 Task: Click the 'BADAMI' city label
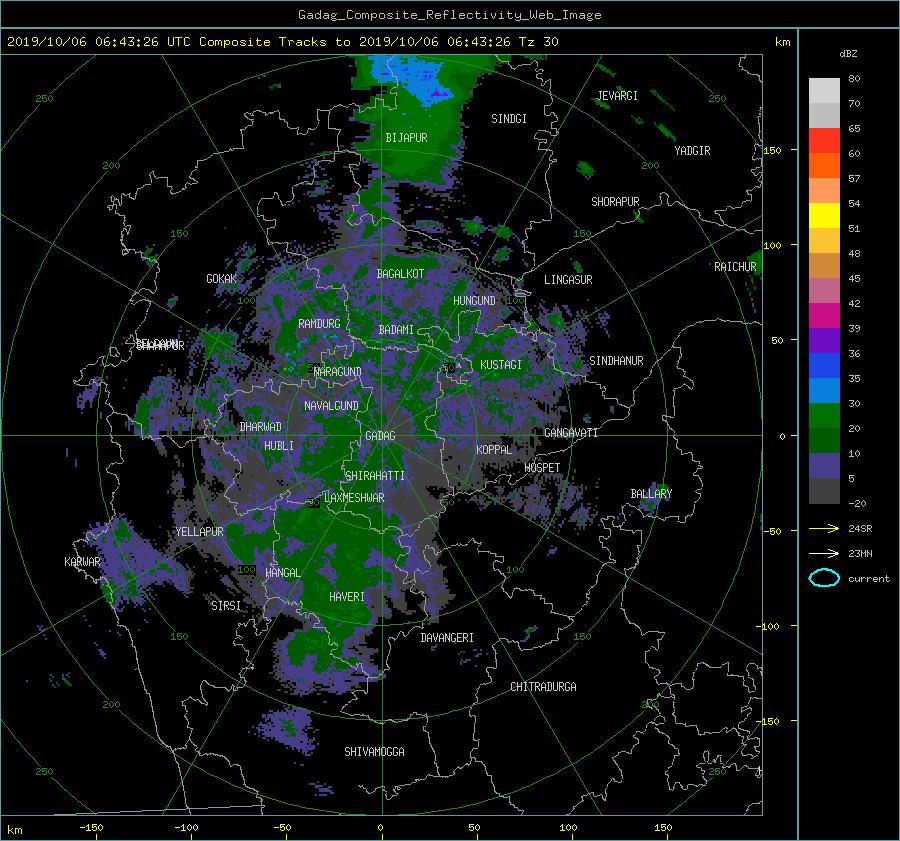pos(396,330)
